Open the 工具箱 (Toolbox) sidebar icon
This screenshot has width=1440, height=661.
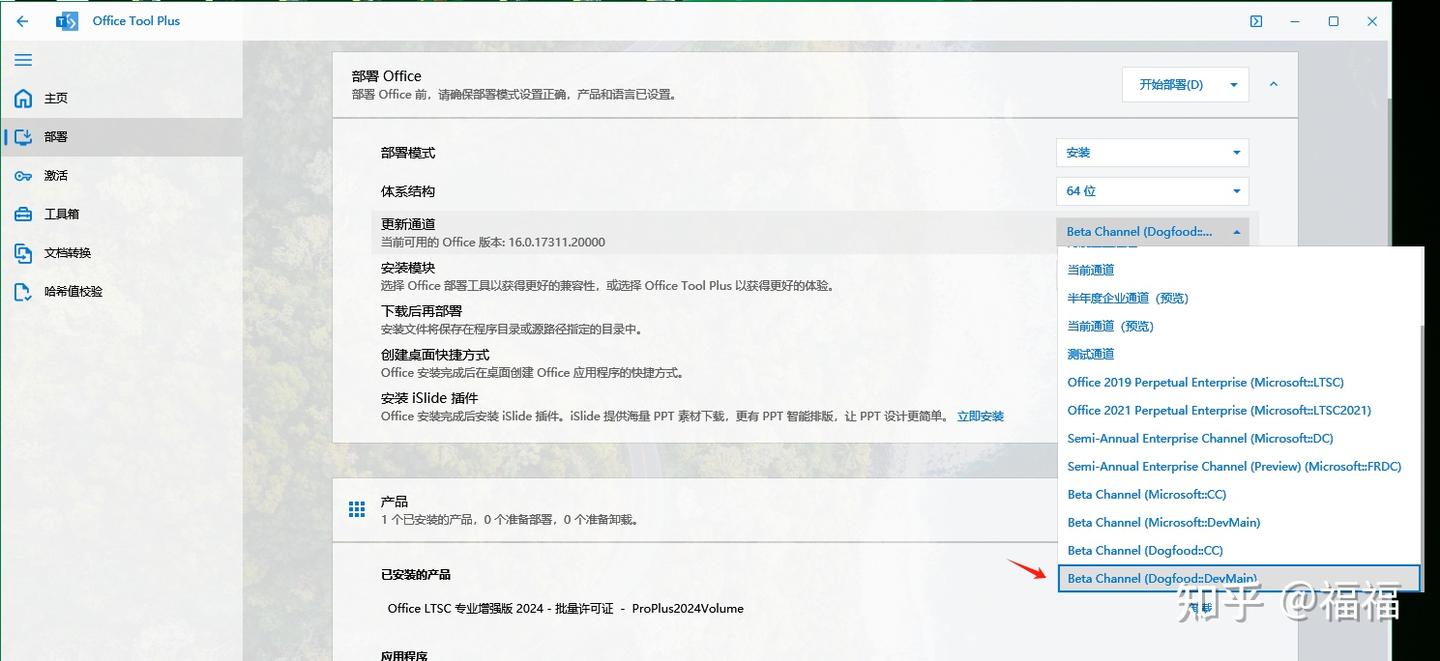[x=22, y=213]
